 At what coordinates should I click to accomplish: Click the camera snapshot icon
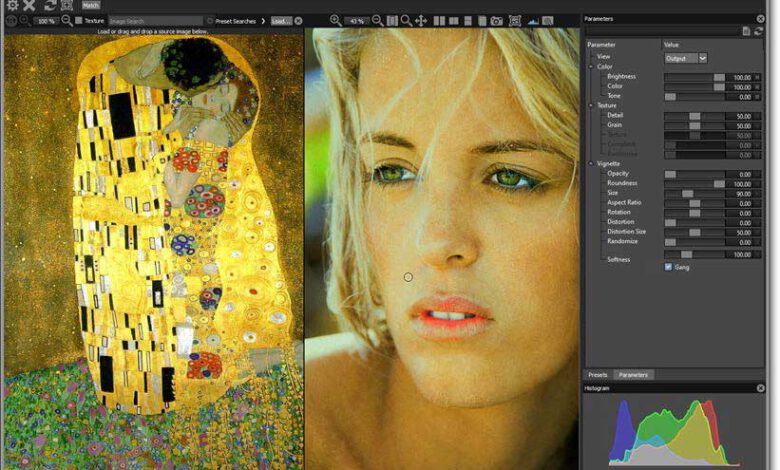(x=497, y=20)
